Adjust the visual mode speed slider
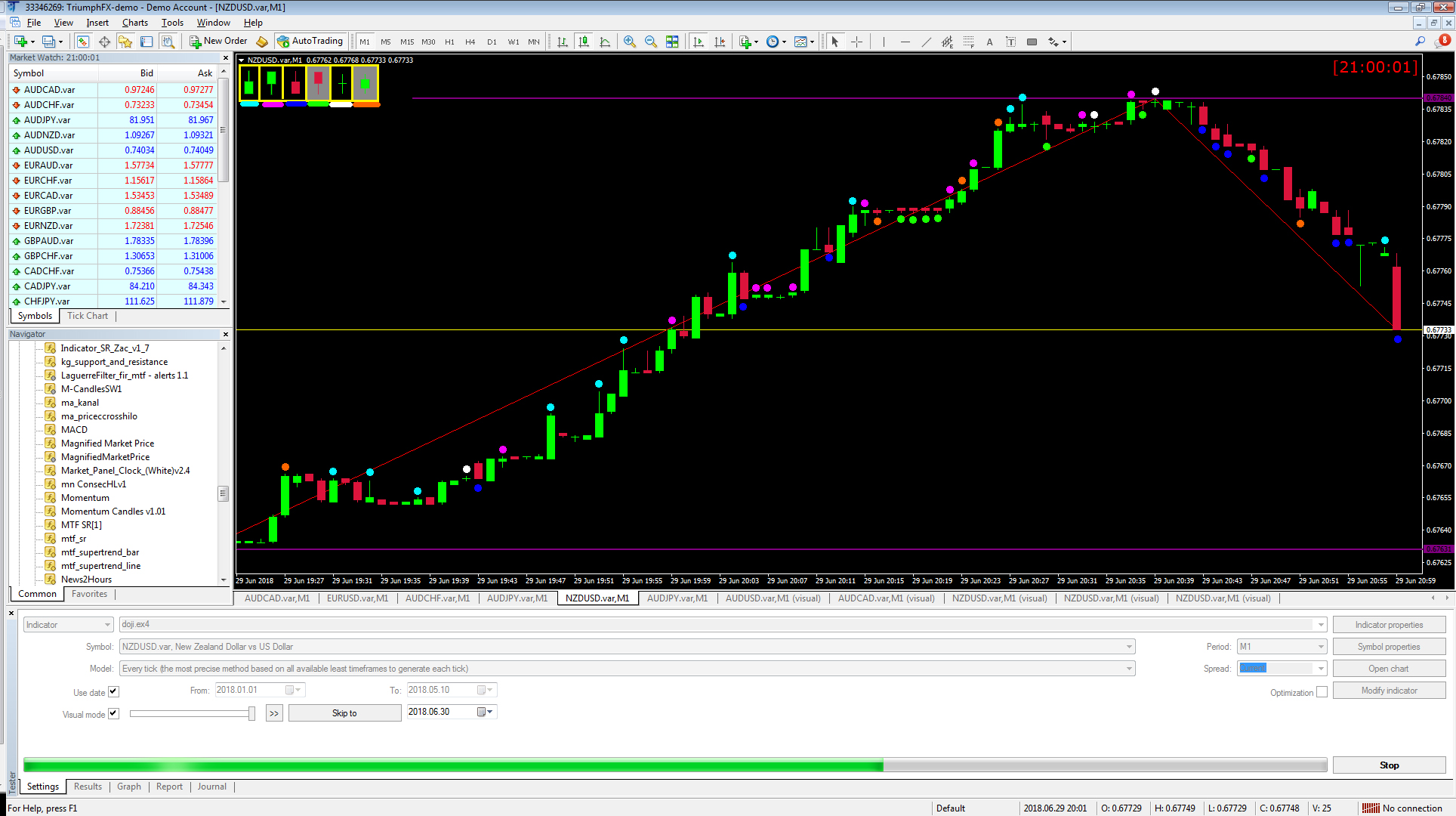The height and width of the screenshot is (816, 1456). click(x=251, y=713)
